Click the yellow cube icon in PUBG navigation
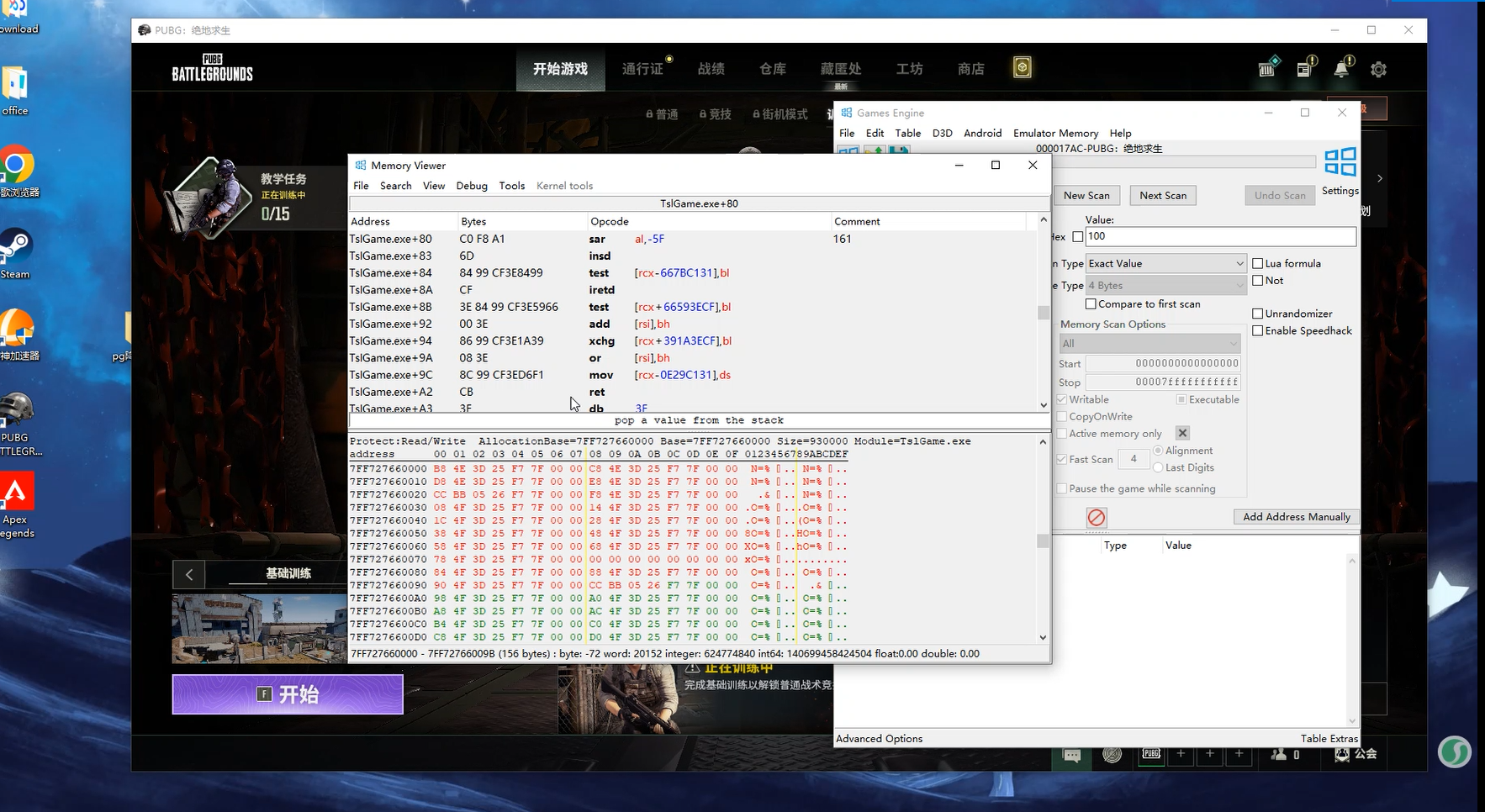Screen dimensions: 1485x812 1022,68
